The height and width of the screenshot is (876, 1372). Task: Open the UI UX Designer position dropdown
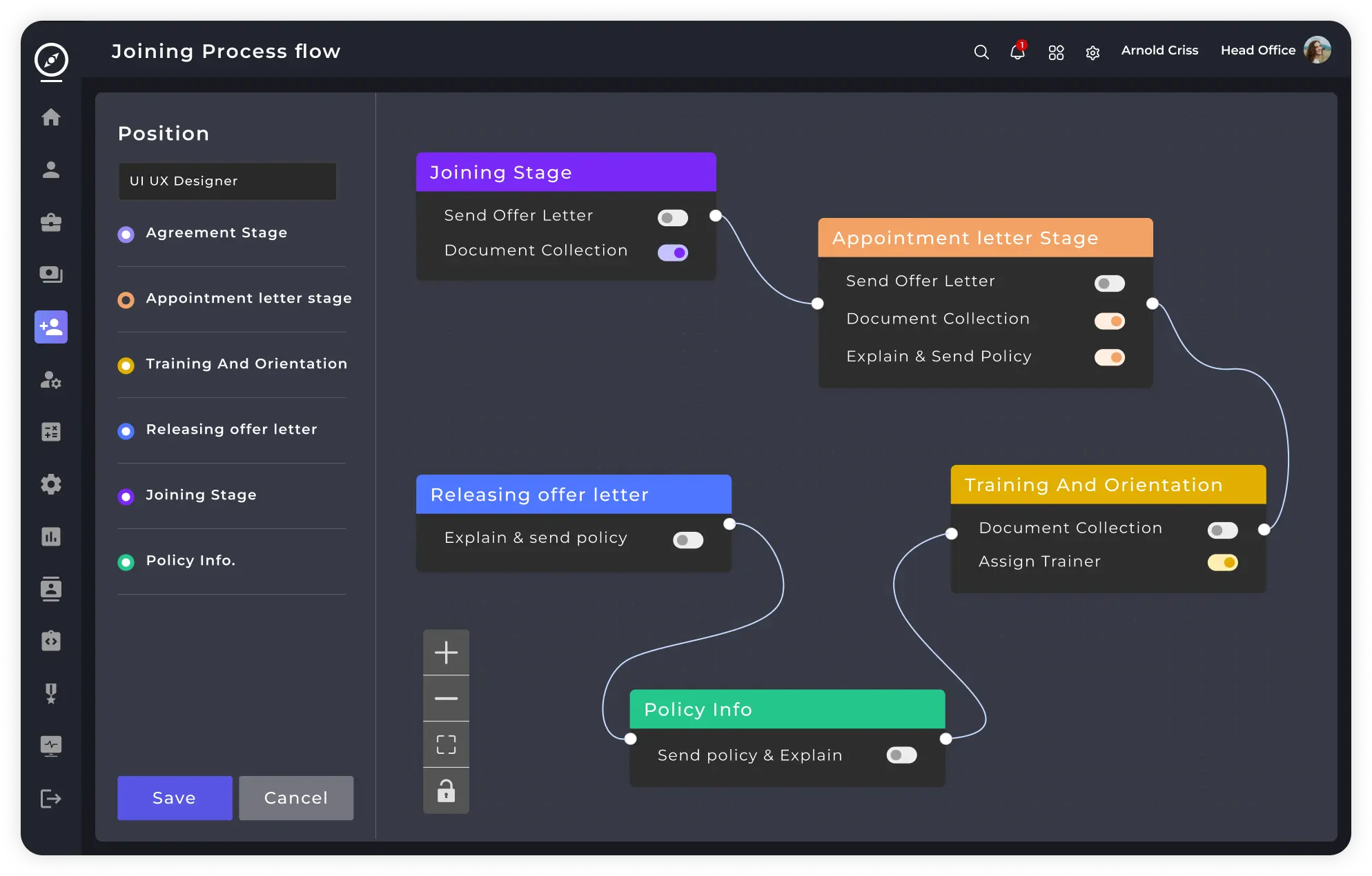click(x=227, y=181)
